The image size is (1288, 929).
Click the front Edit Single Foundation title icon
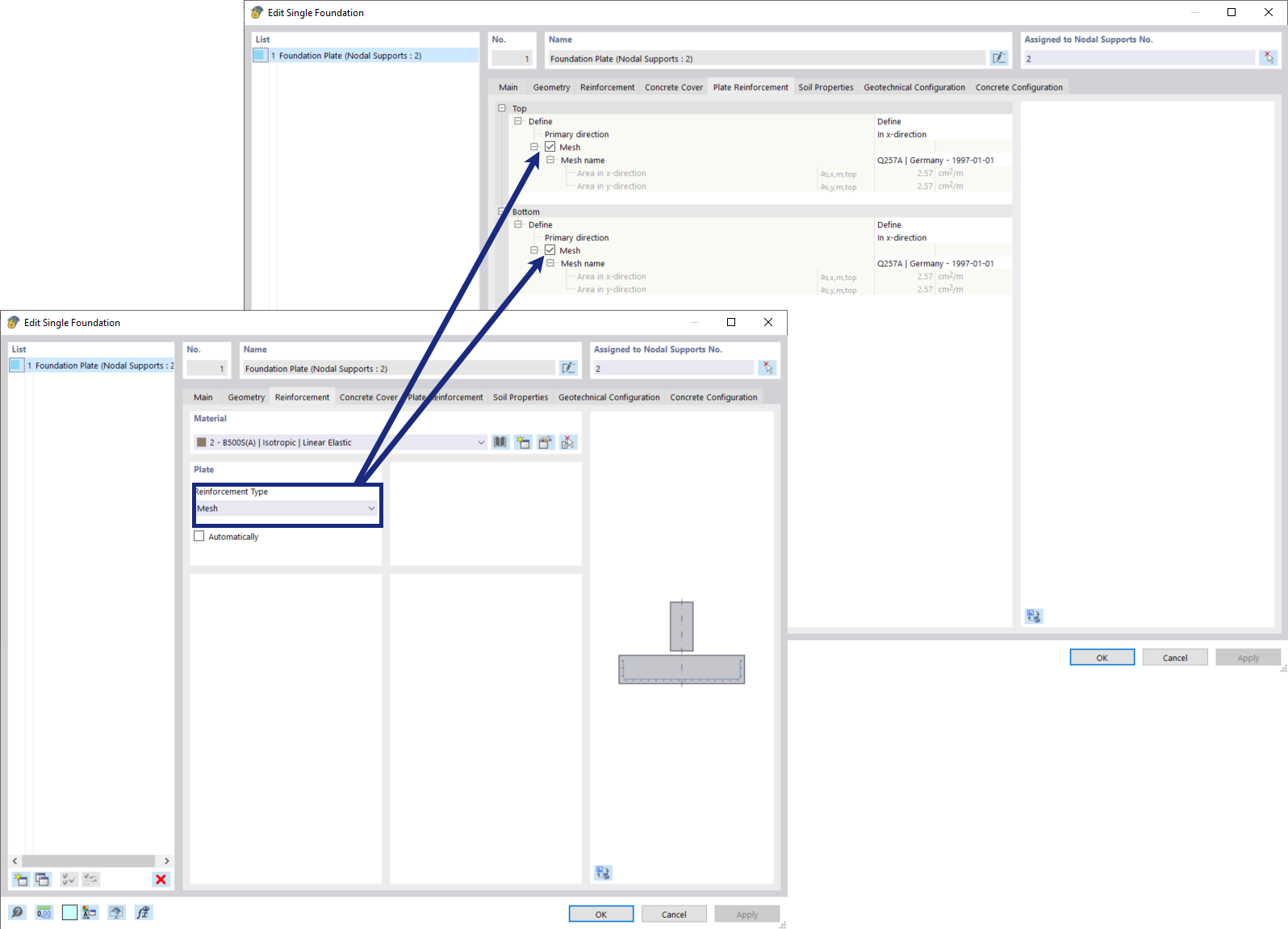pyautogui.click(x=14, y=322)
